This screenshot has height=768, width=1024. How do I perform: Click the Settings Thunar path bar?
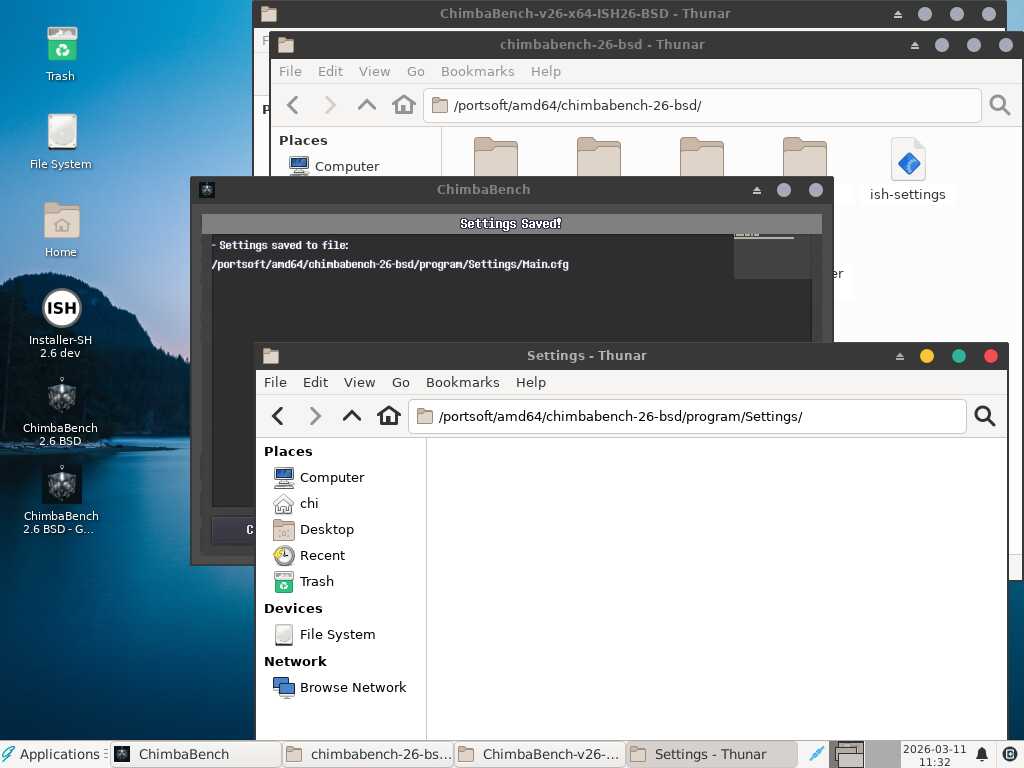[x=687, y=416]
